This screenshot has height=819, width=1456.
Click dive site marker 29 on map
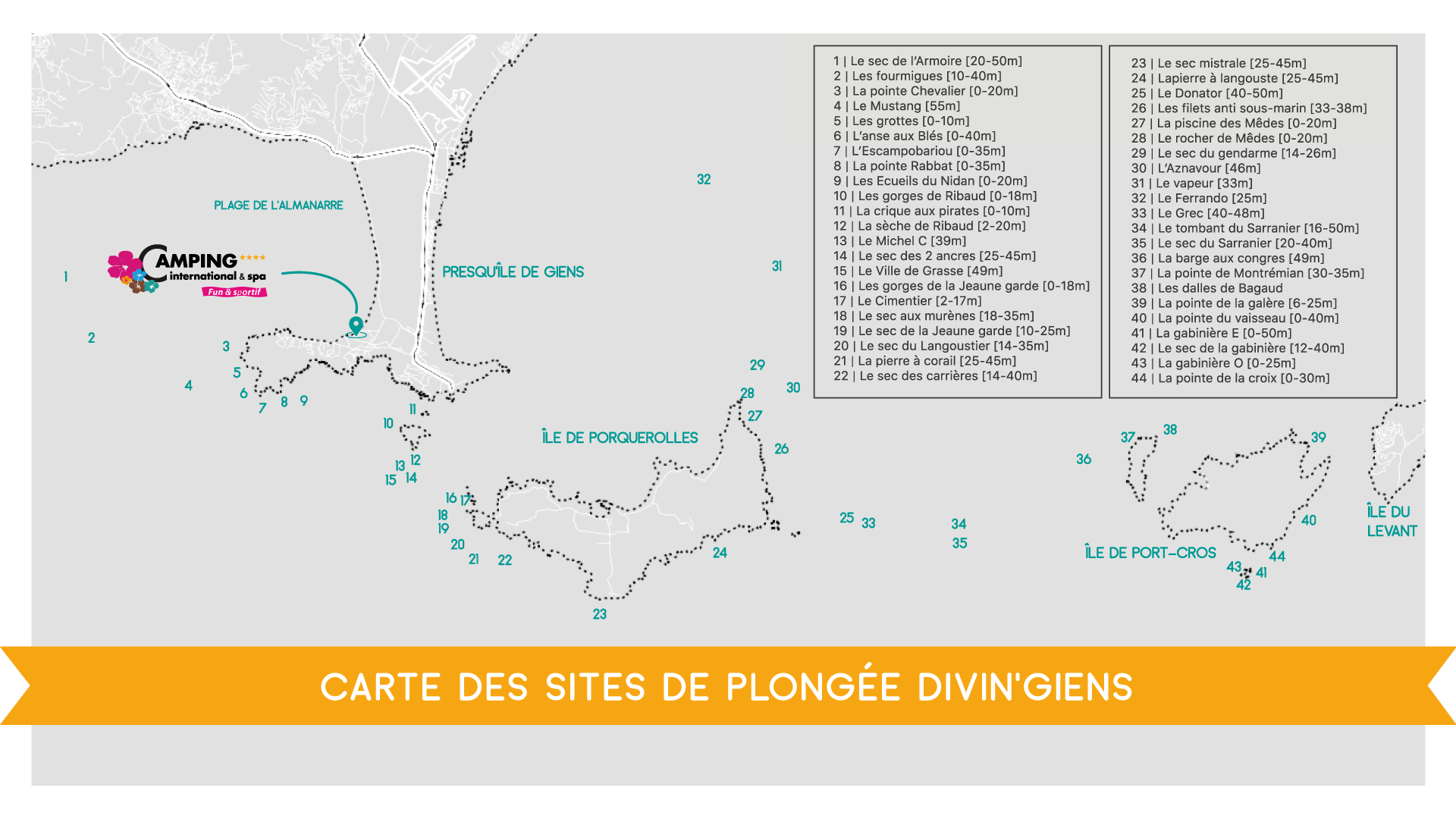pos(757,365)
